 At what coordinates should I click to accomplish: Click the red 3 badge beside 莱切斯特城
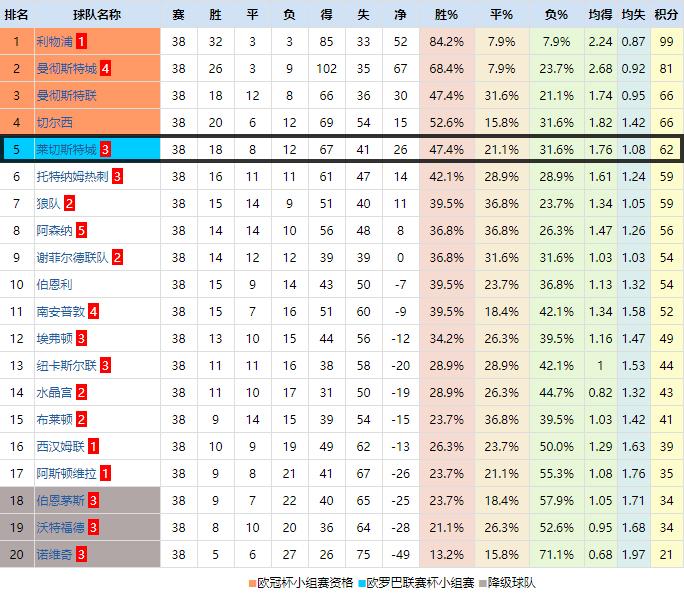pos(105,149)
